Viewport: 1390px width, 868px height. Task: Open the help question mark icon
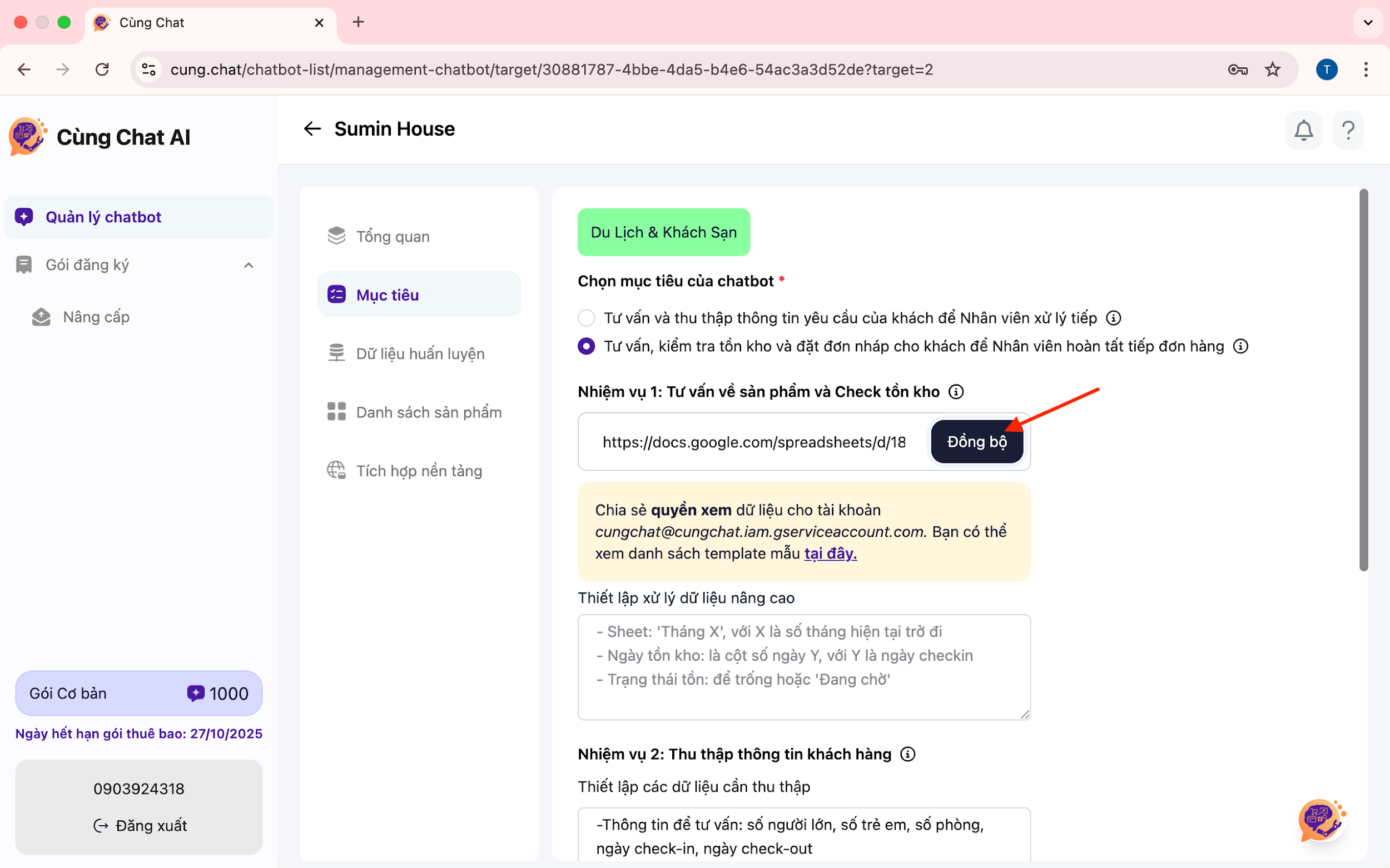coord(1348,131)
